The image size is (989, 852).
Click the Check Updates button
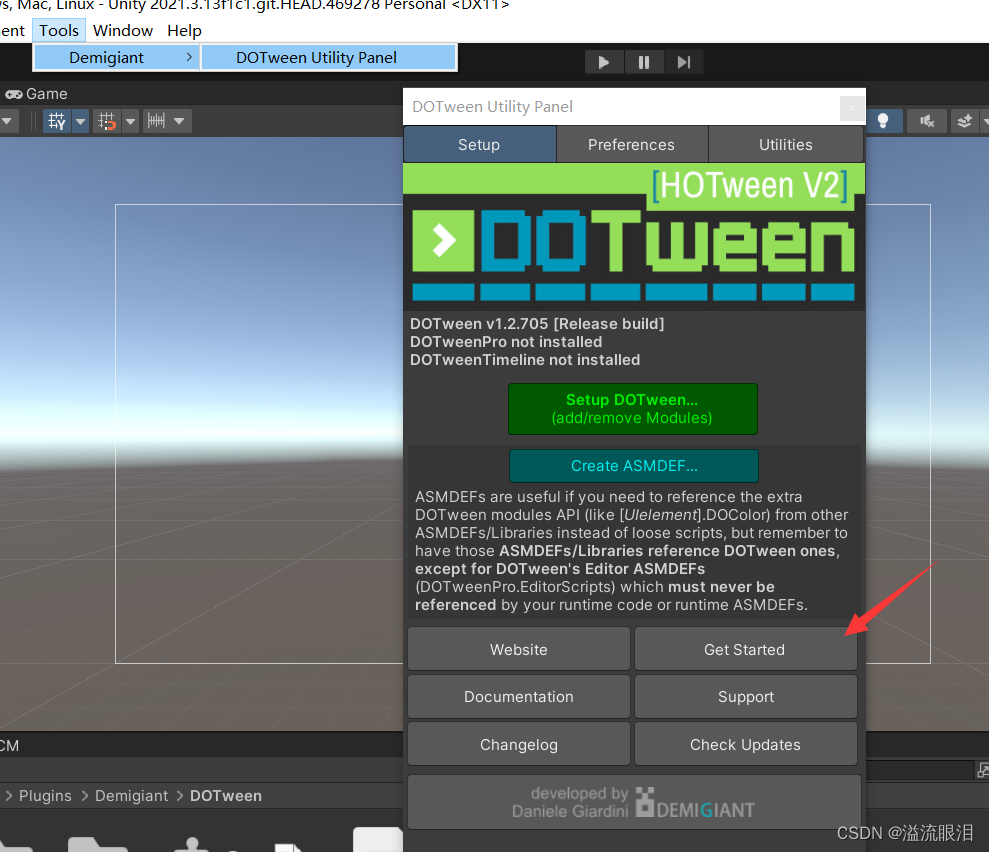point(745,744)
